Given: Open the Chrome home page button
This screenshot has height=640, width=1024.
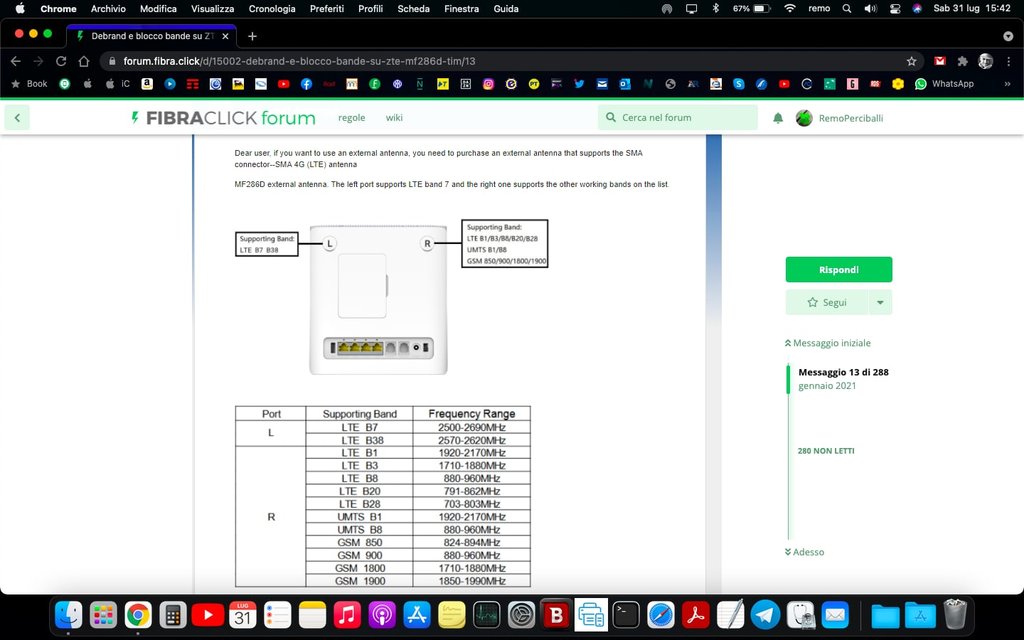Looking at the screenshot, I should pyautogui.click(x=84, y=61).
